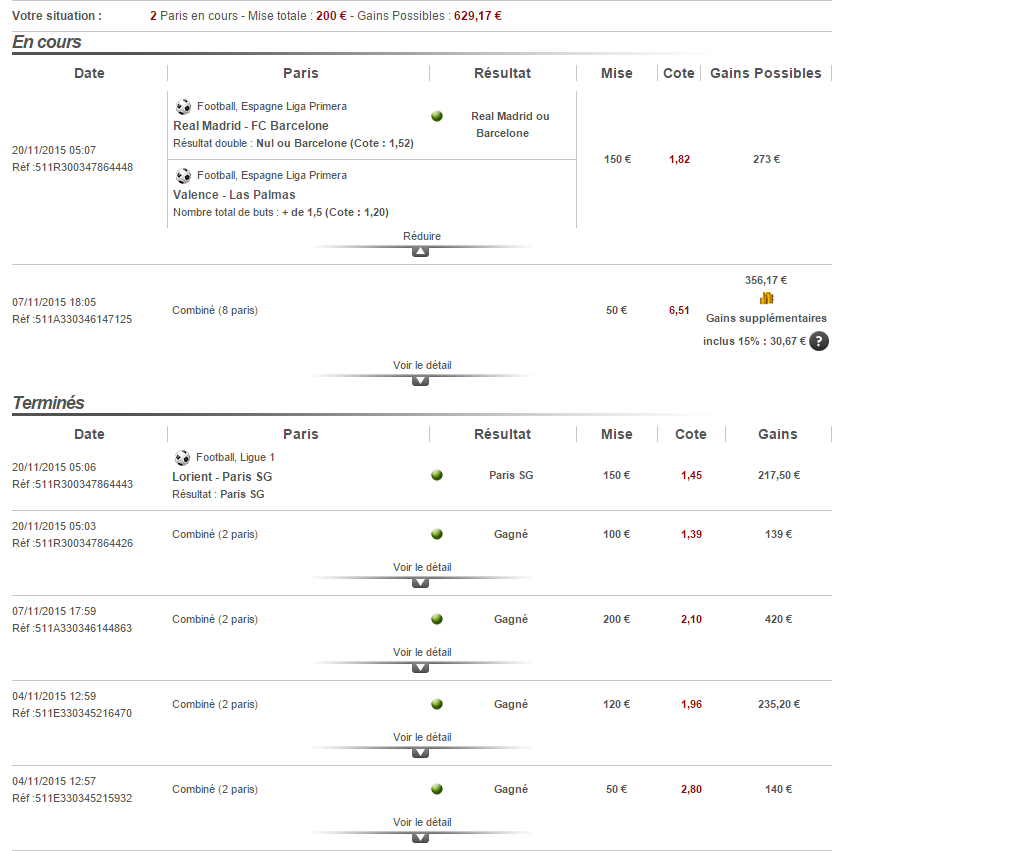The width and height of the screenshot is (1019, 851).
Task: Click Voir le détail for the 8 paris combo
Action: pos(422,365)
